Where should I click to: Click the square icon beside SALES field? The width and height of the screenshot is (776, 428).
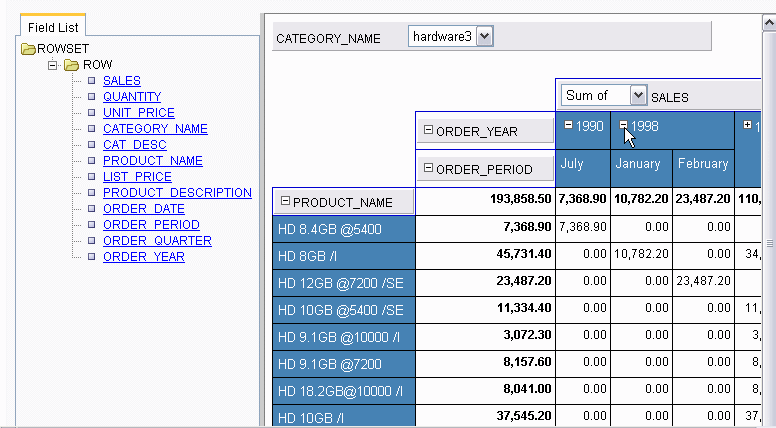[91, 81]
